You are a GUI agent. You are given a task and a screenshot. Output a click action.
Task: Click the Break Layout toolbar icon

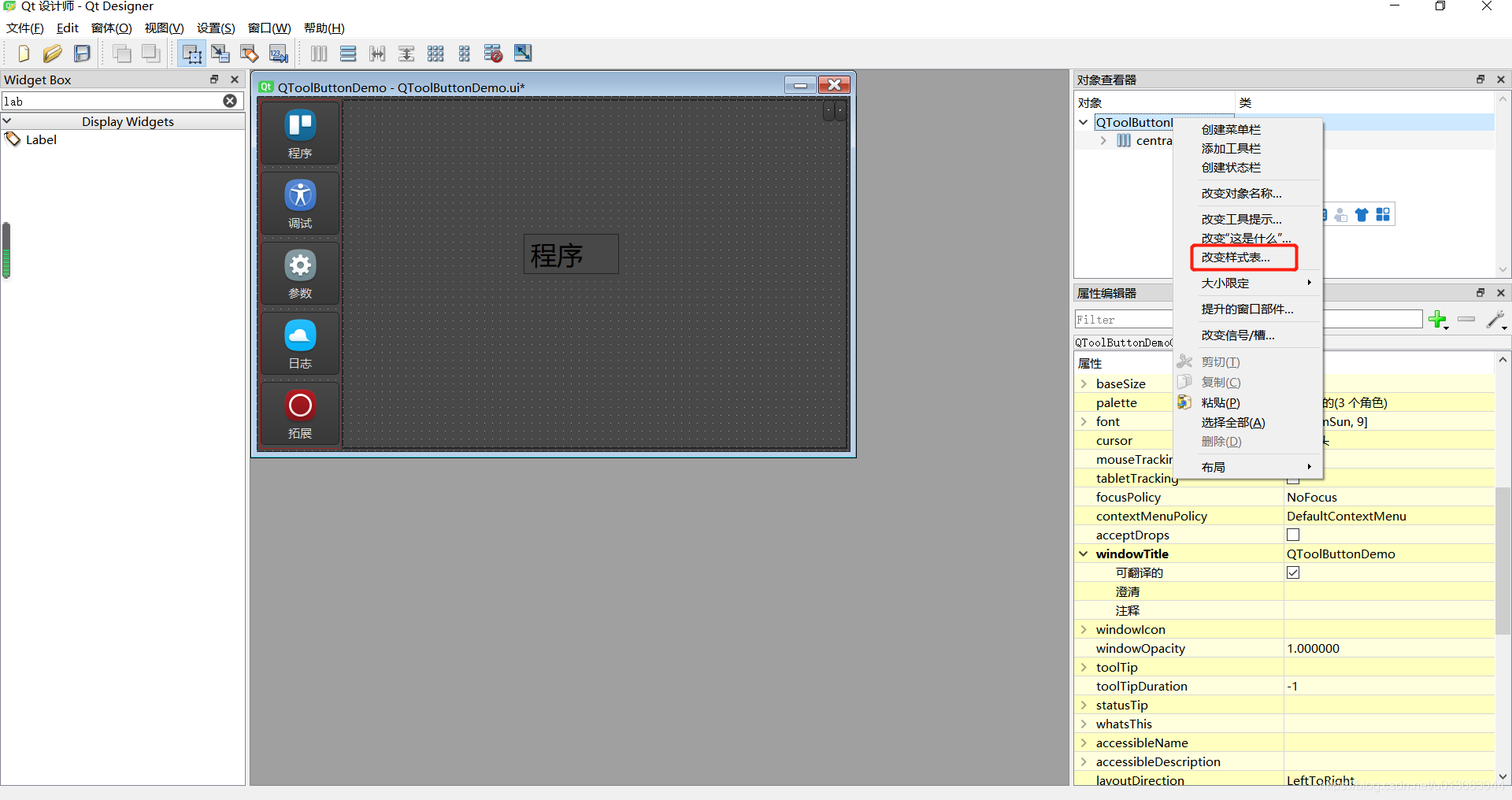tap(494, 54)
